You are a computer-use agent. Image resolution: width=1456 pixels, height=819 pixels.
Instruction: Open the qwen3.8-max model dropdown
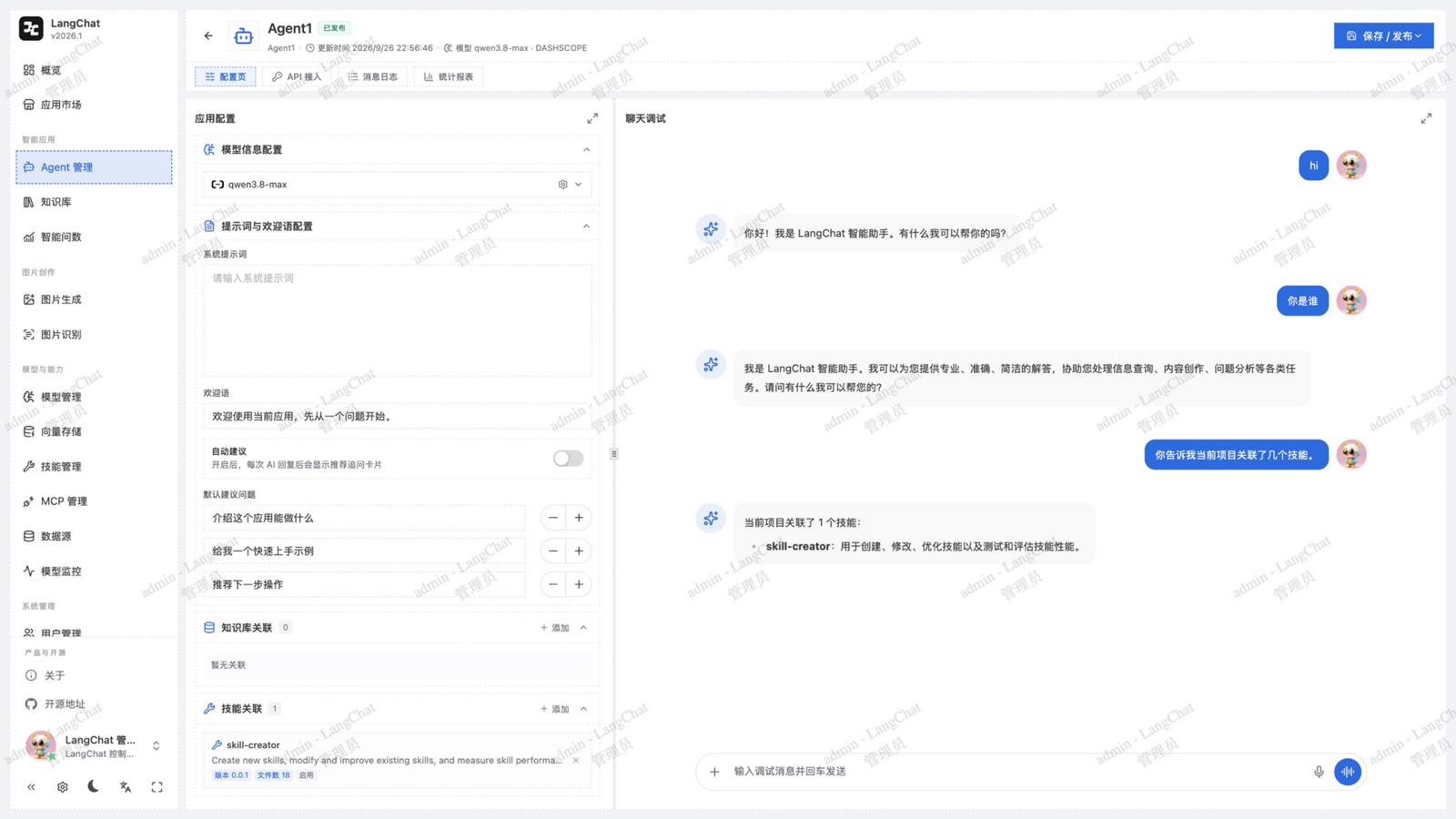[397, 185]
